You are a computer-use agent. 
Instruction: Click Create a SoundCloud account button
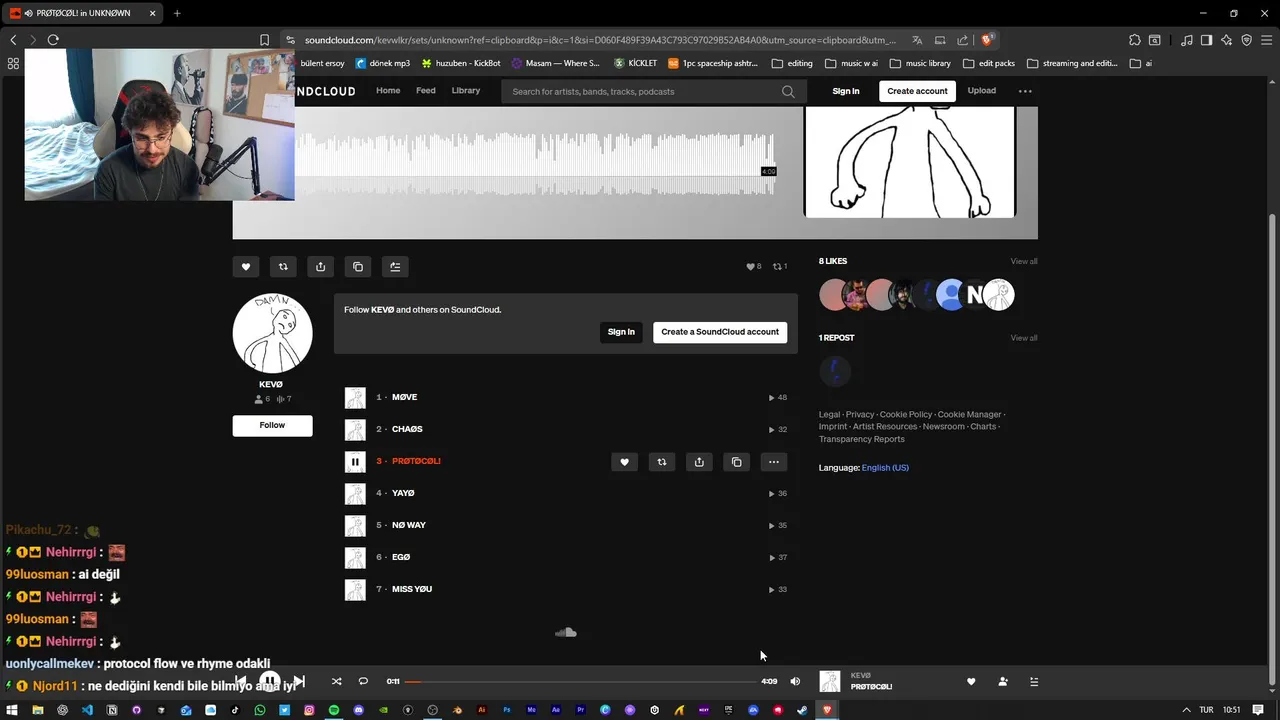(720, 332)
